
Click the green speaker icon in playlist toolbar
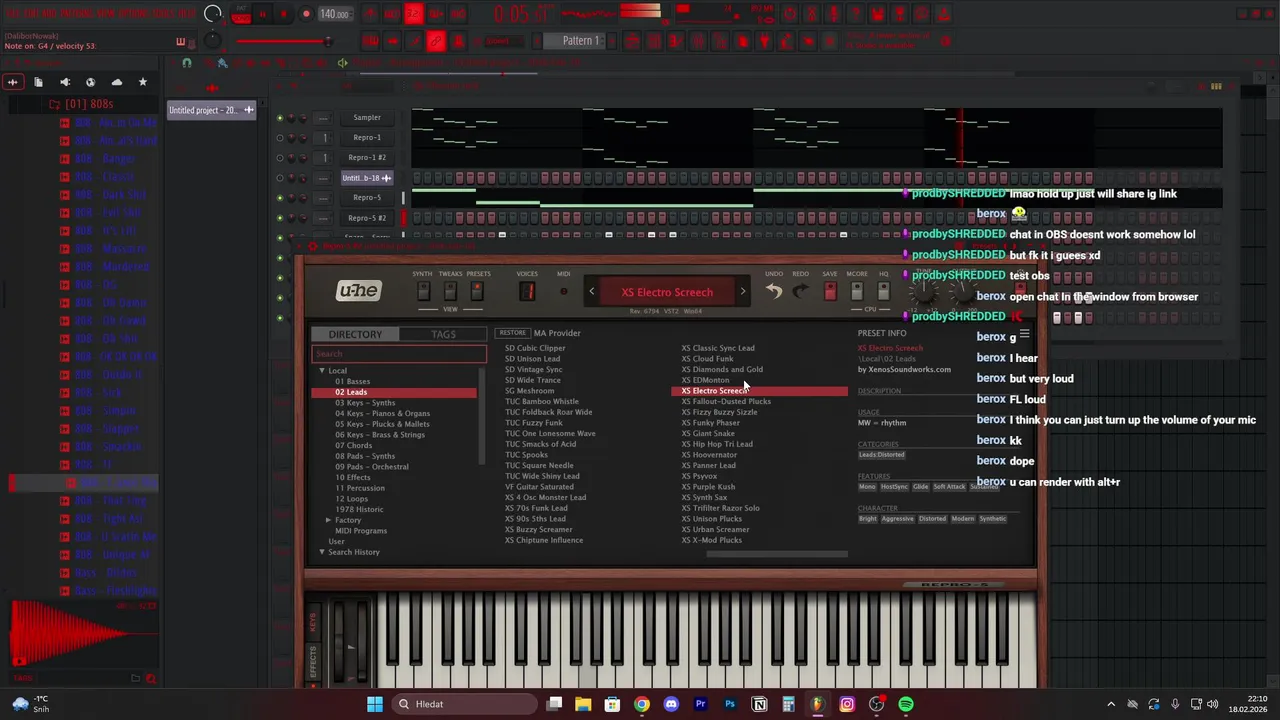pos(342,63)
